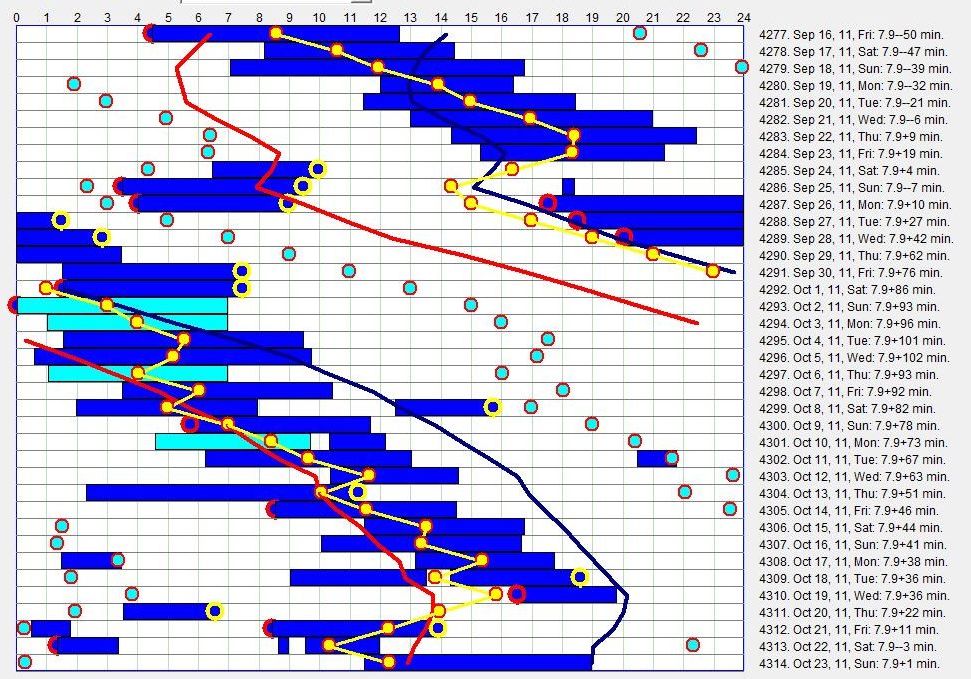Click the cyan dot in row 4279 at hour 24

[x=741, y=67]
